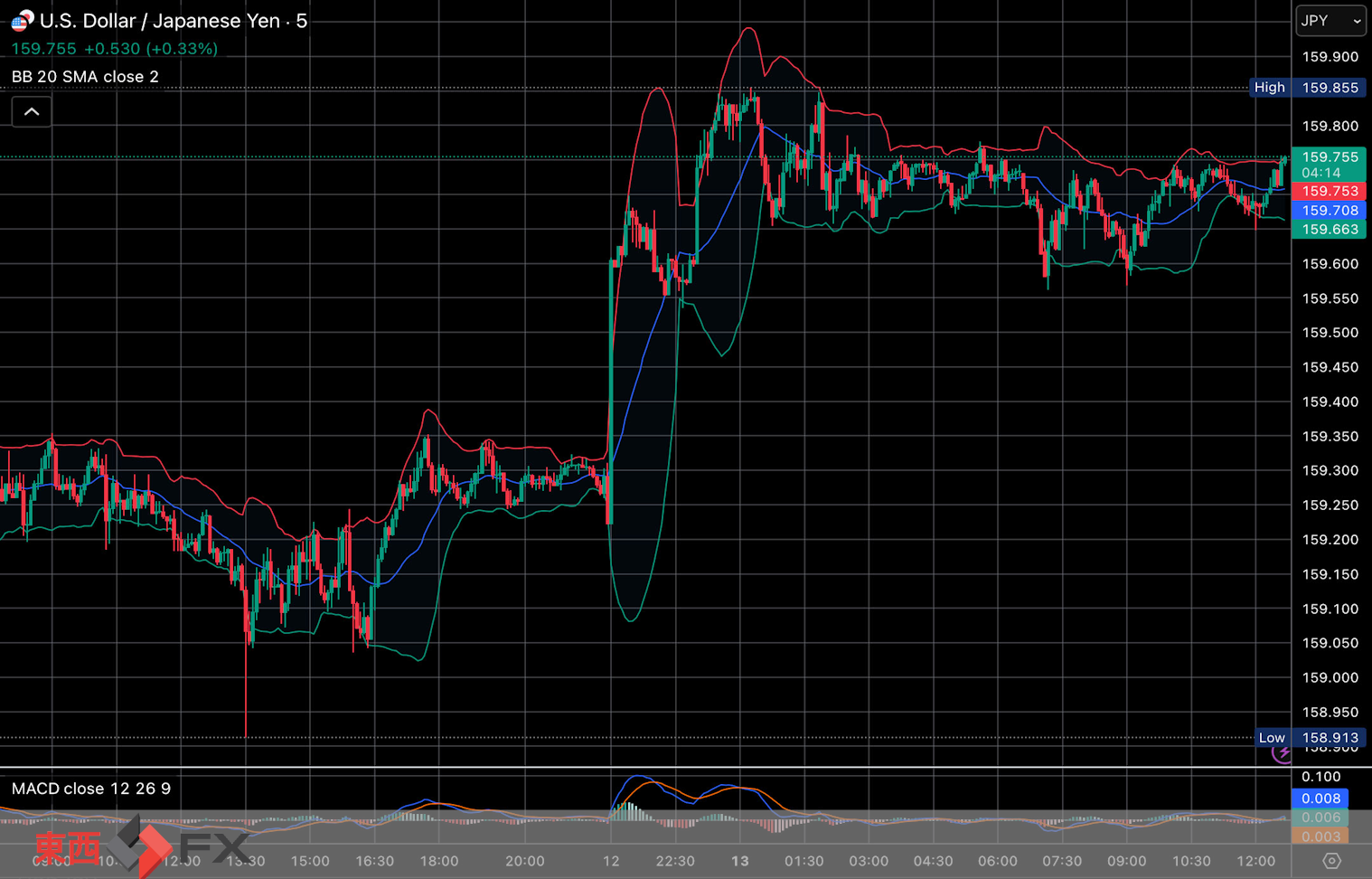The image size is (1372, 879).
Task: Click the red 159.753 Bollinger upper label
Action: coord(1329,192)
